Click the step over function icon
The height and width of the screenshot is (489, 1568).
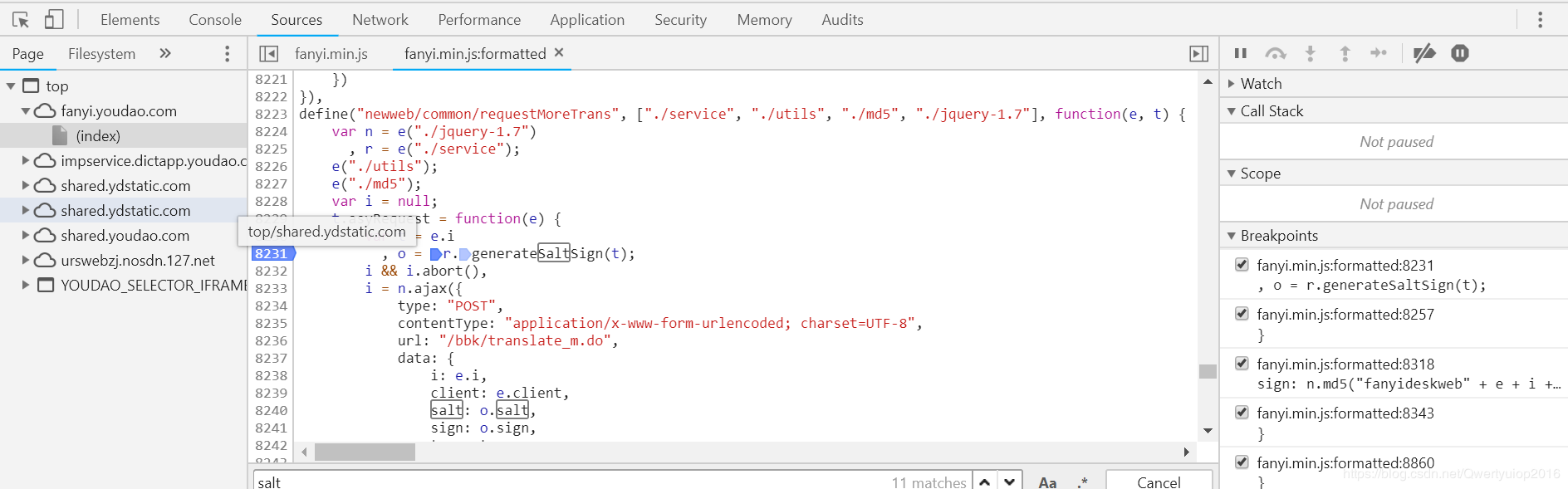tap(1275, 53)
